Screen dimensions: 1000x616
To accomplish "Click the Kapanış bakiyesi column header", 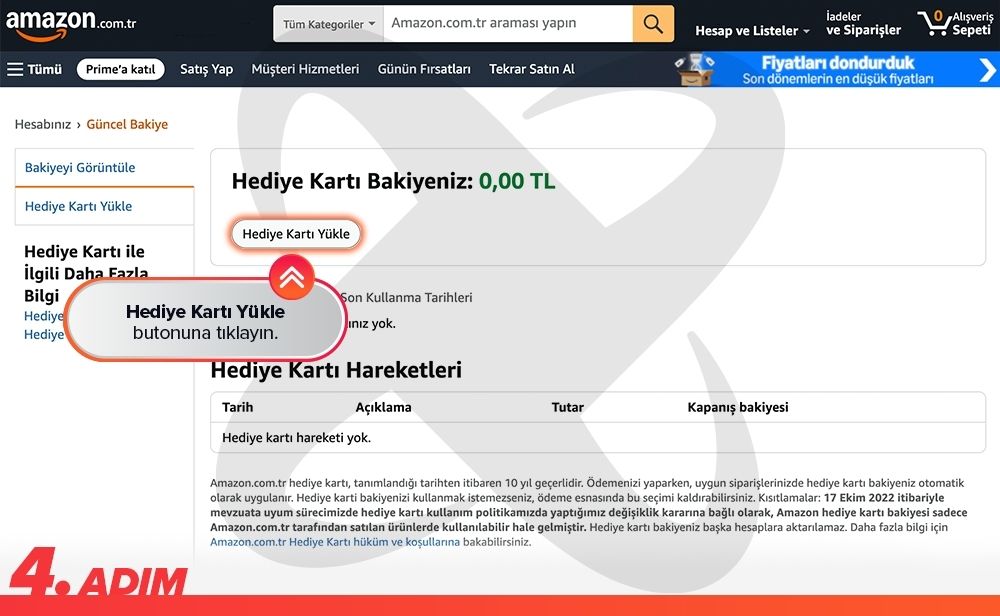I will pyautogui.click(x=738, y=407).
